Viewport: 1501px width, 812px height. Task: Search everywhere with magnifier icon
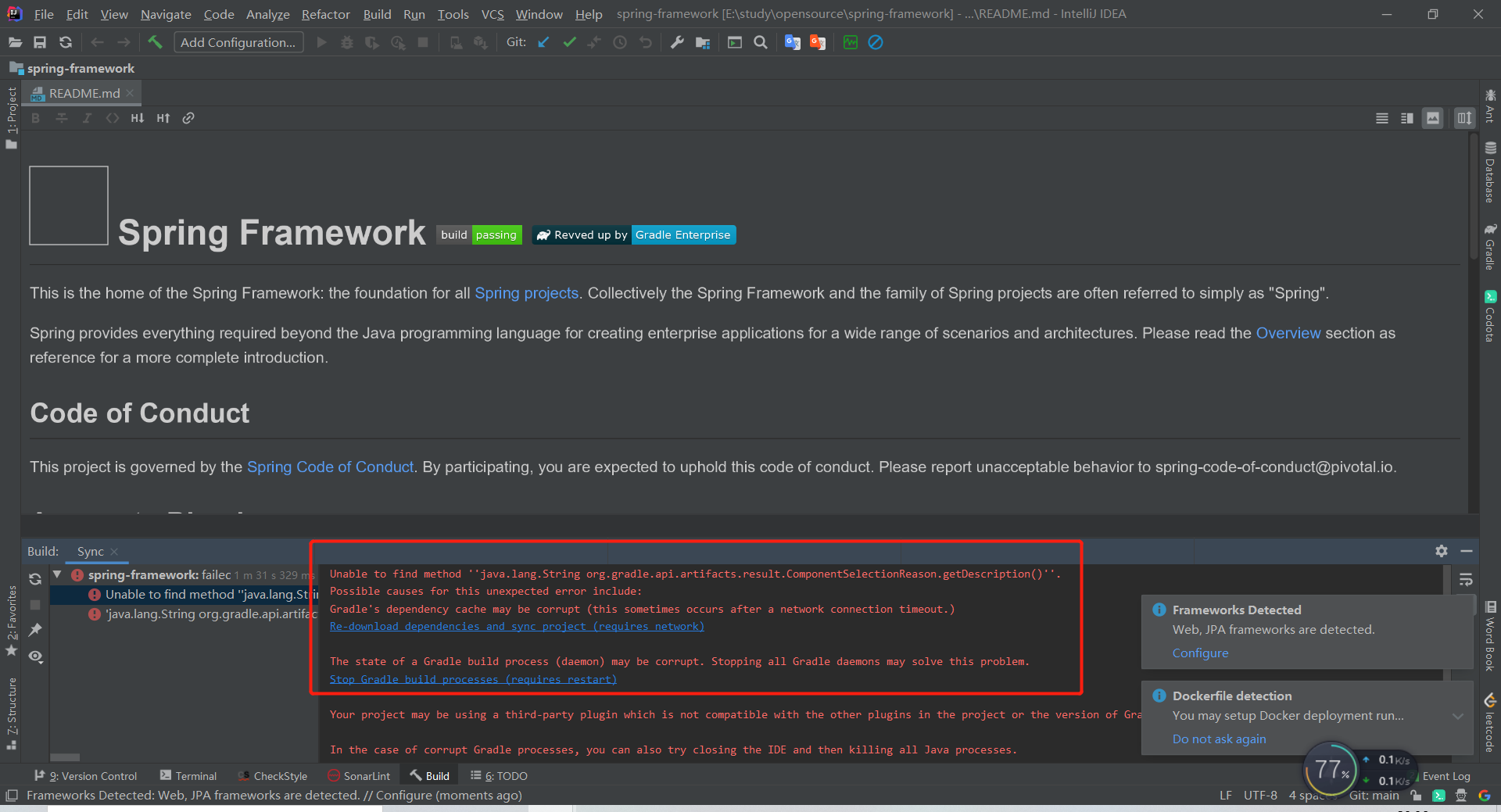(761, 42)
